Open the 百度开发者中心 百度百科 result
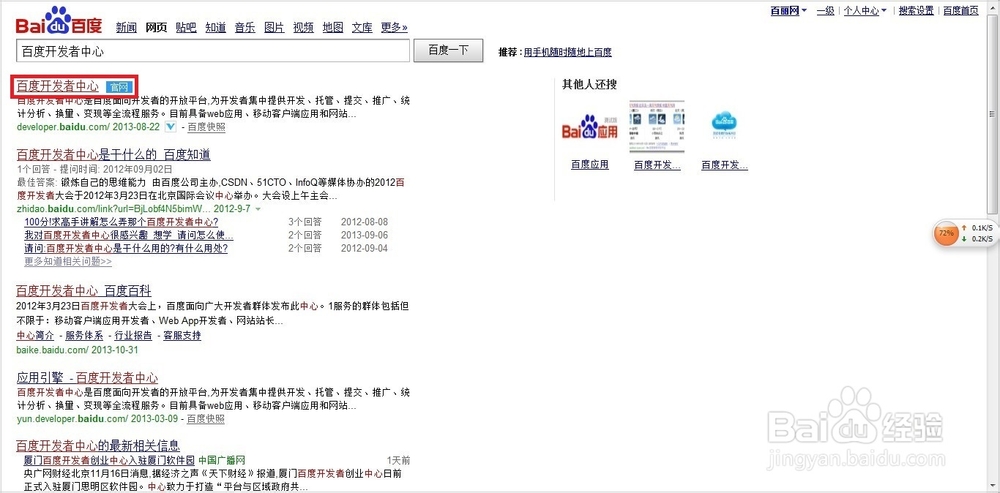The width and height of the screenshot is (1000, 493). pos(84,291)
